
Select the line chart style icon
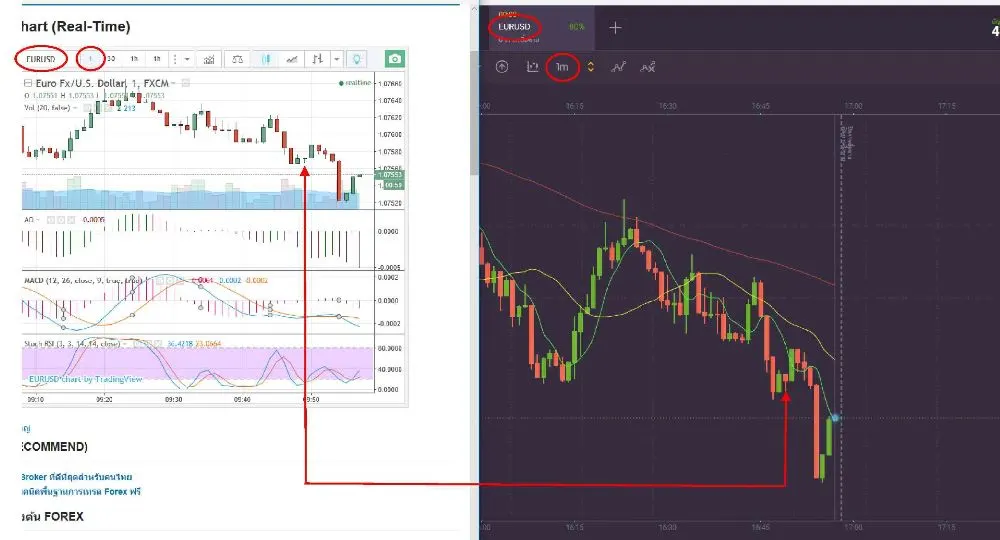pyautogui.click(x=291, y=59)
